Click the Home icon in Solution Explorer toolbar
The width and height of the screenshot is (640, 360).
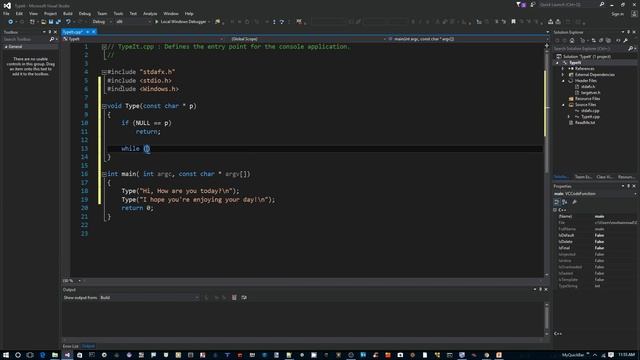click(572, 40)
